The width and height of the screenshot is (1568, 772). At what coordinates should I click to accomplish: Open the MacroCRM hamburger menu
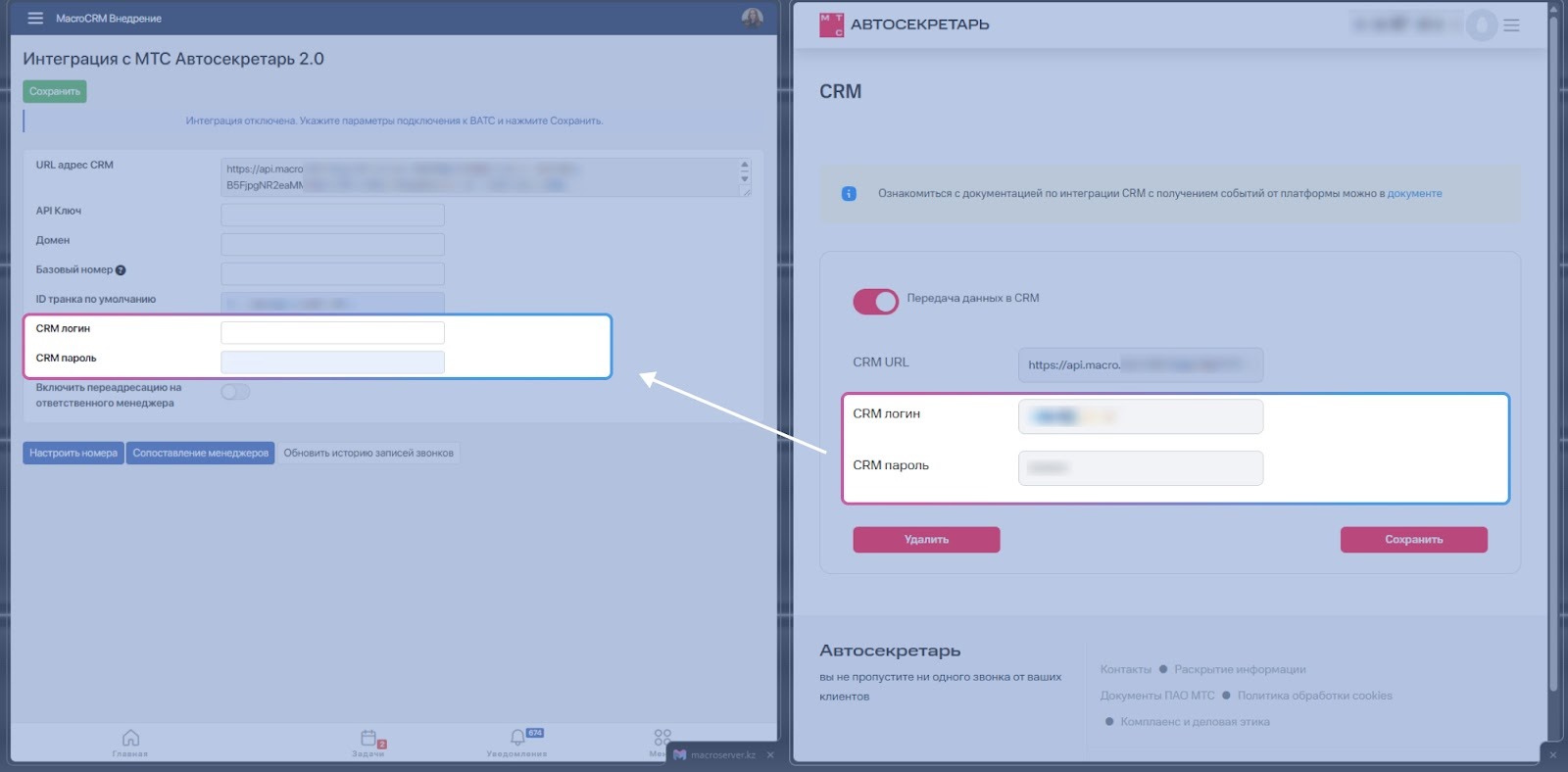(35, 18)
